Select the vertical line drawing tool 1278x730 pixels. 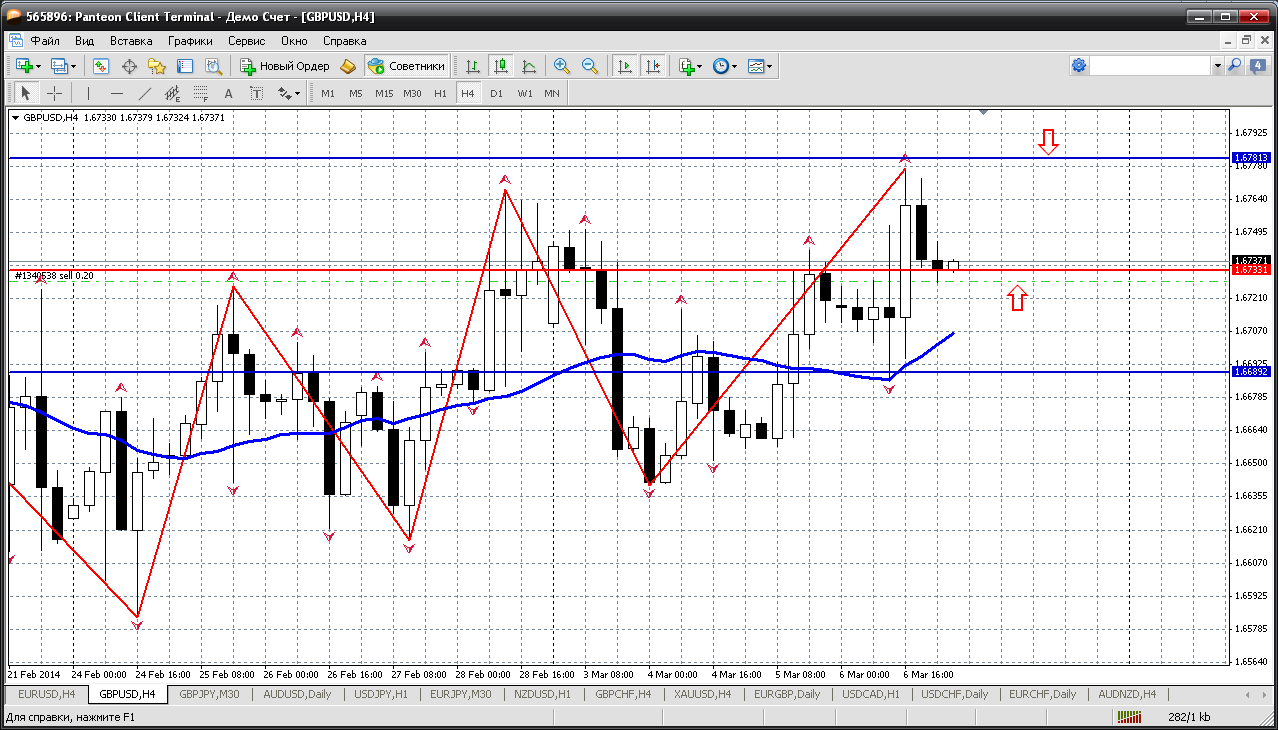89,93
